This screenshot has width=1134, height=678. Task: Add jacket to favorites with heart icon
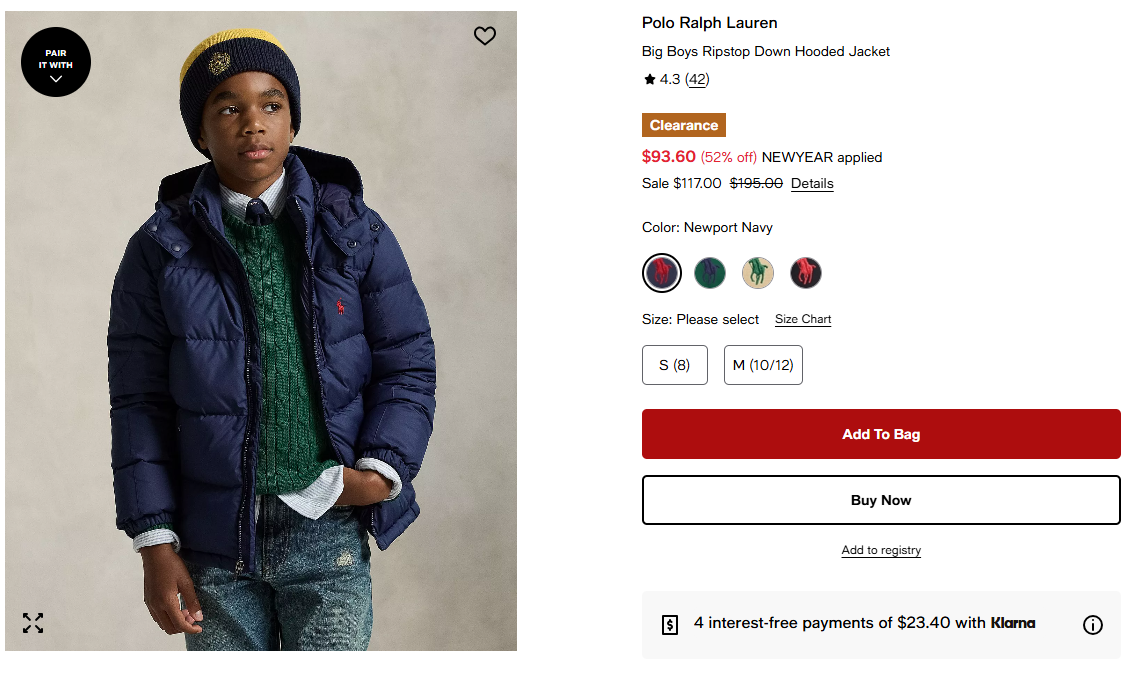485,36
